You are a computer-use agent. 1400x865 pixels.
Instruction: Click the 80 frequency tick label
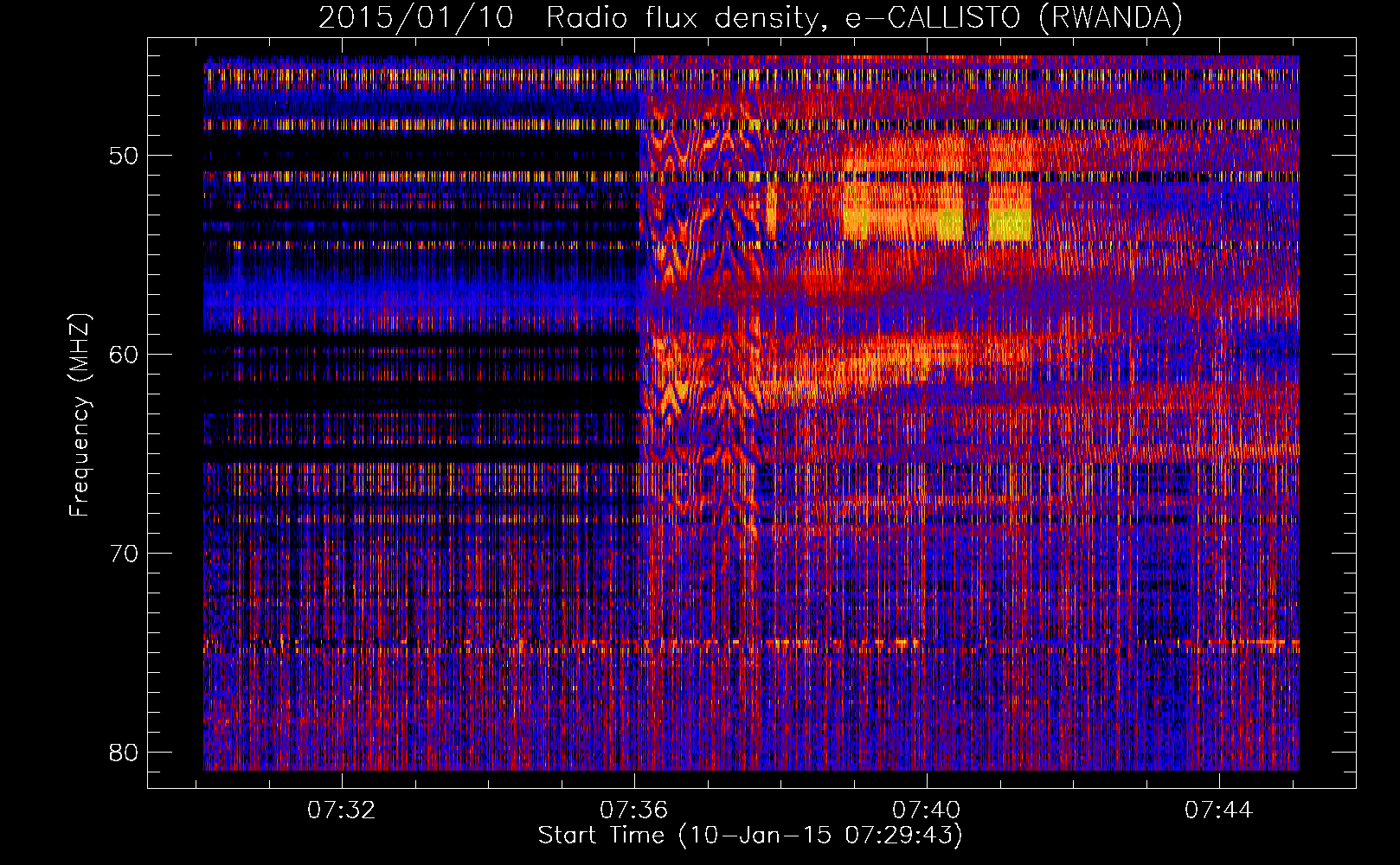pyautogui.click(x=124, y=752)
